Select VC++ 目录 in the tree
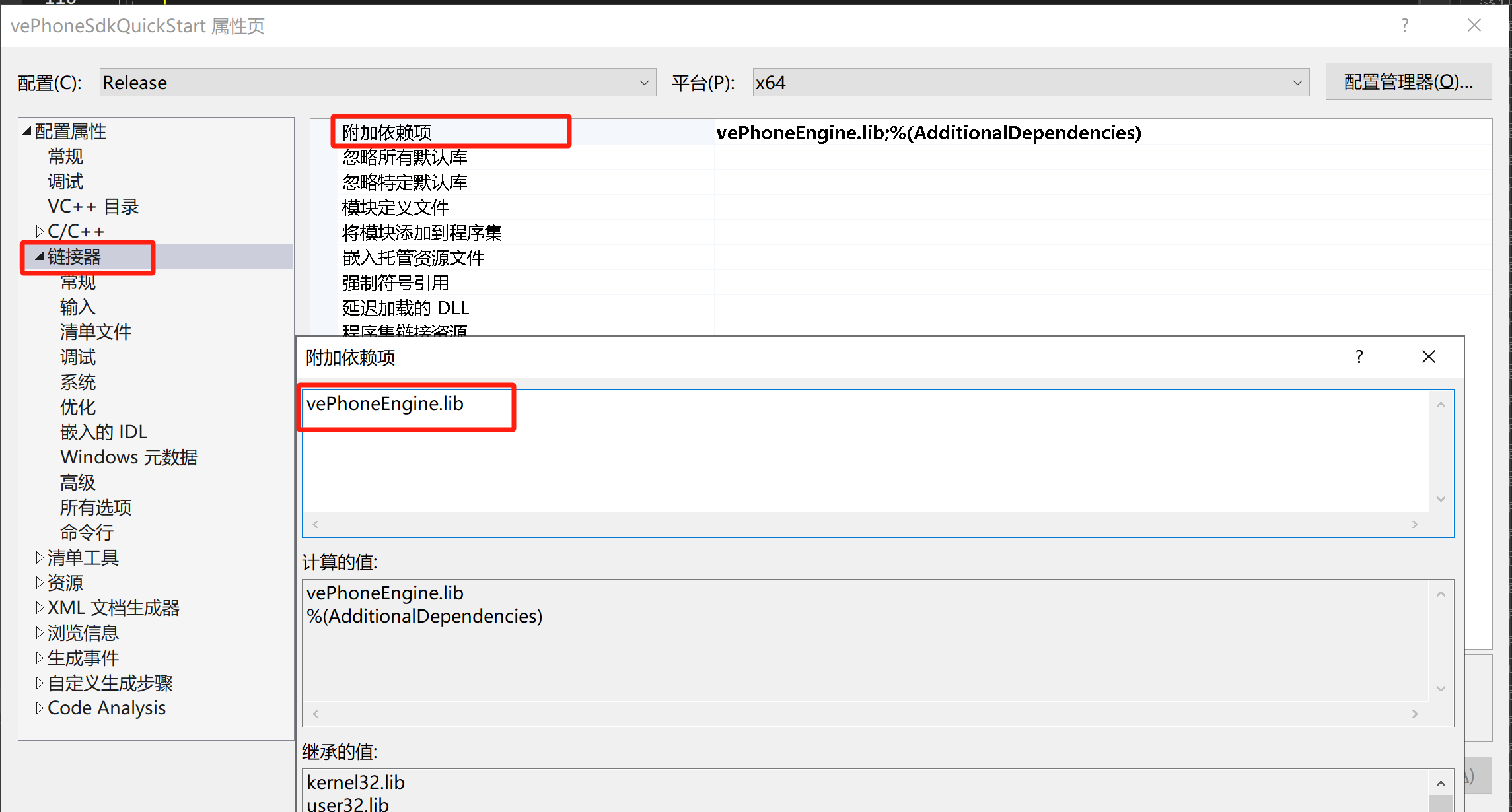Viewport: 1512px width, 812px height. click(x=93, y=207)
